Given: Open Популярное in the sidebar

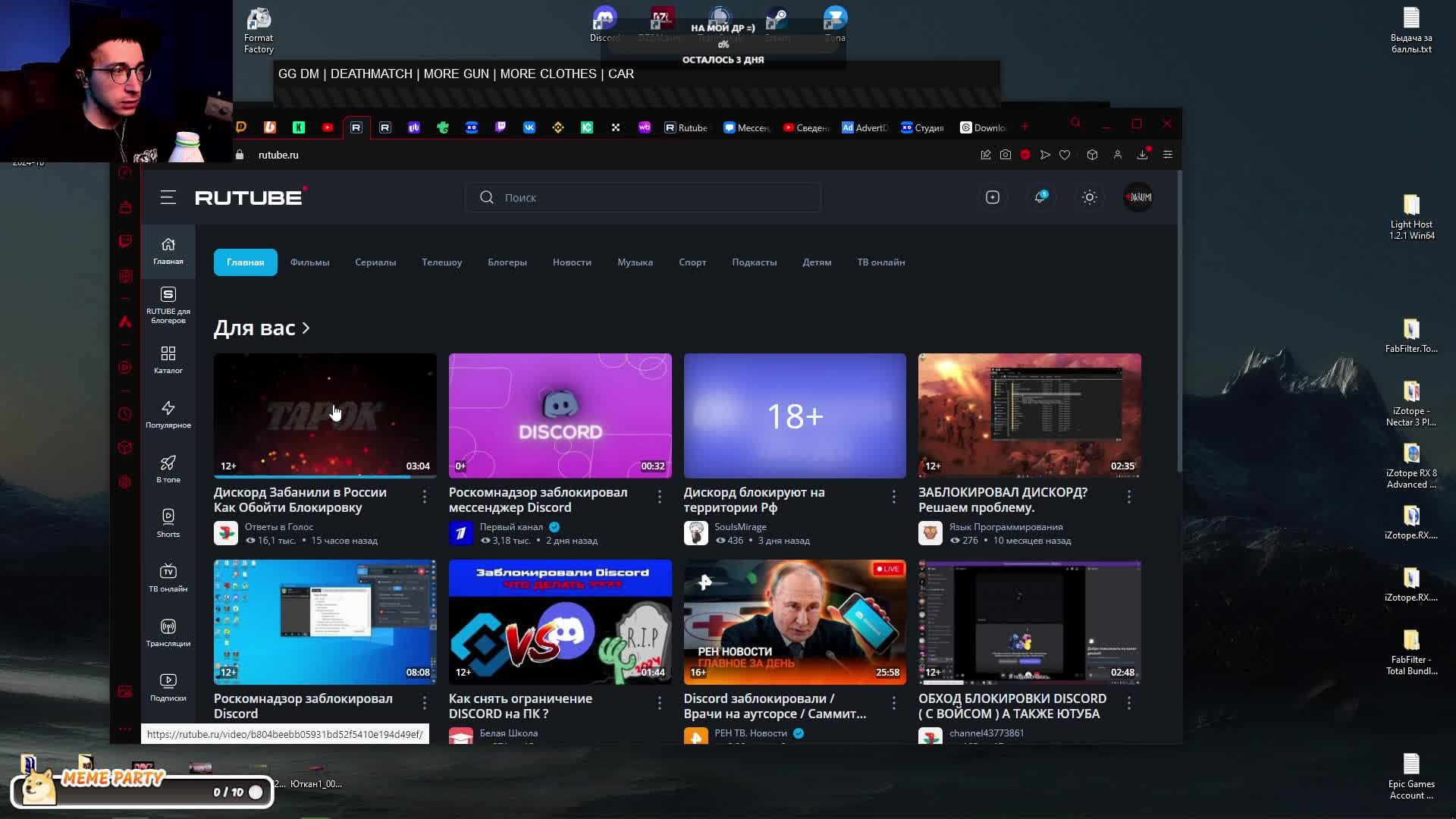Looking at the screenshot, I should coord(168,415).
